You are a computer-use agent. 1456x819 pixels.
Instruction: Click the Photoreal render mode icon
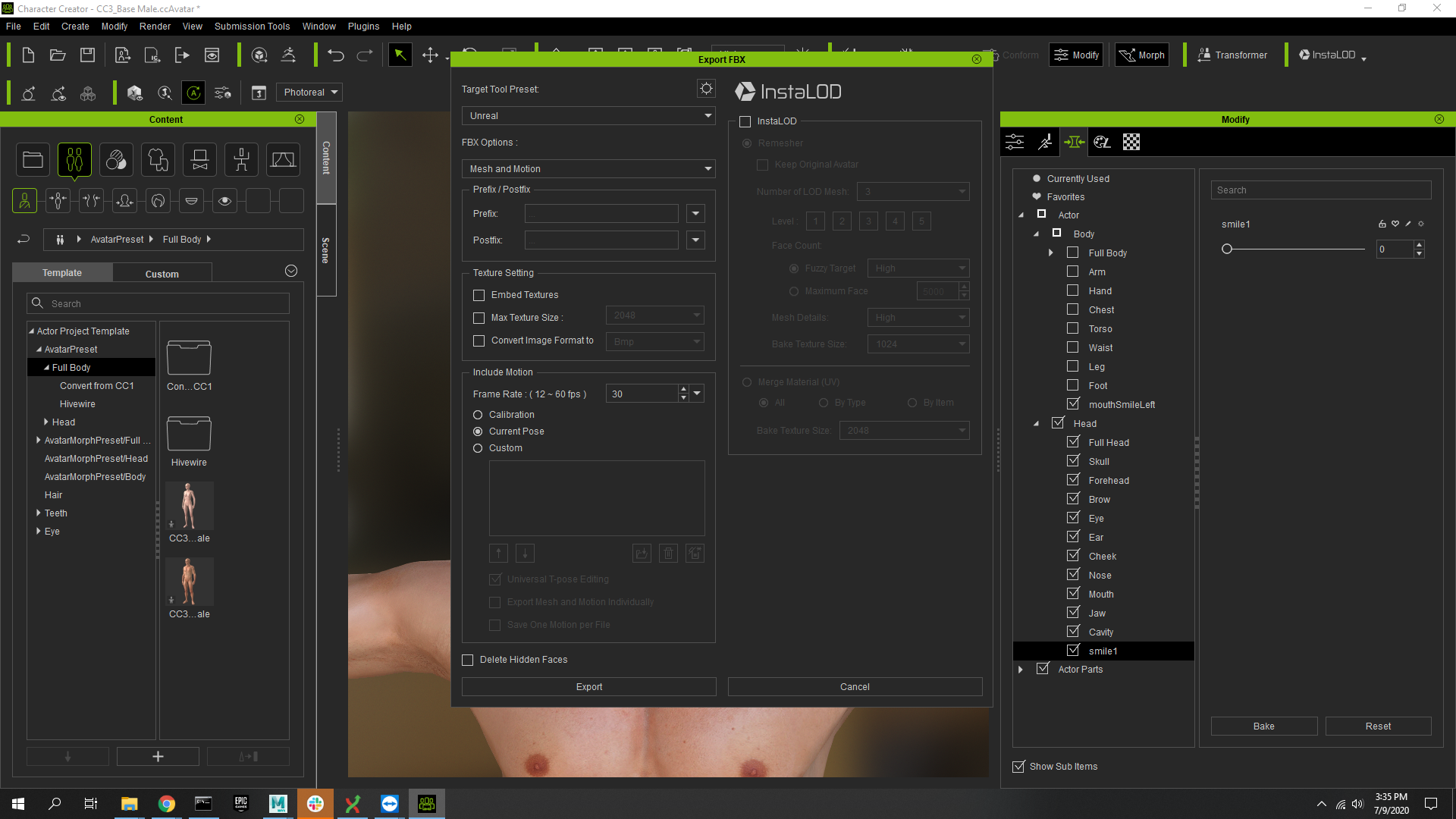tap(308, 92)
